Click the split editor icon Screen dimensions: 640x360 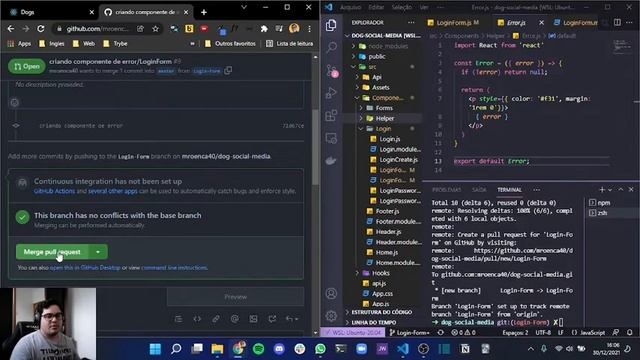coord(617,22)
